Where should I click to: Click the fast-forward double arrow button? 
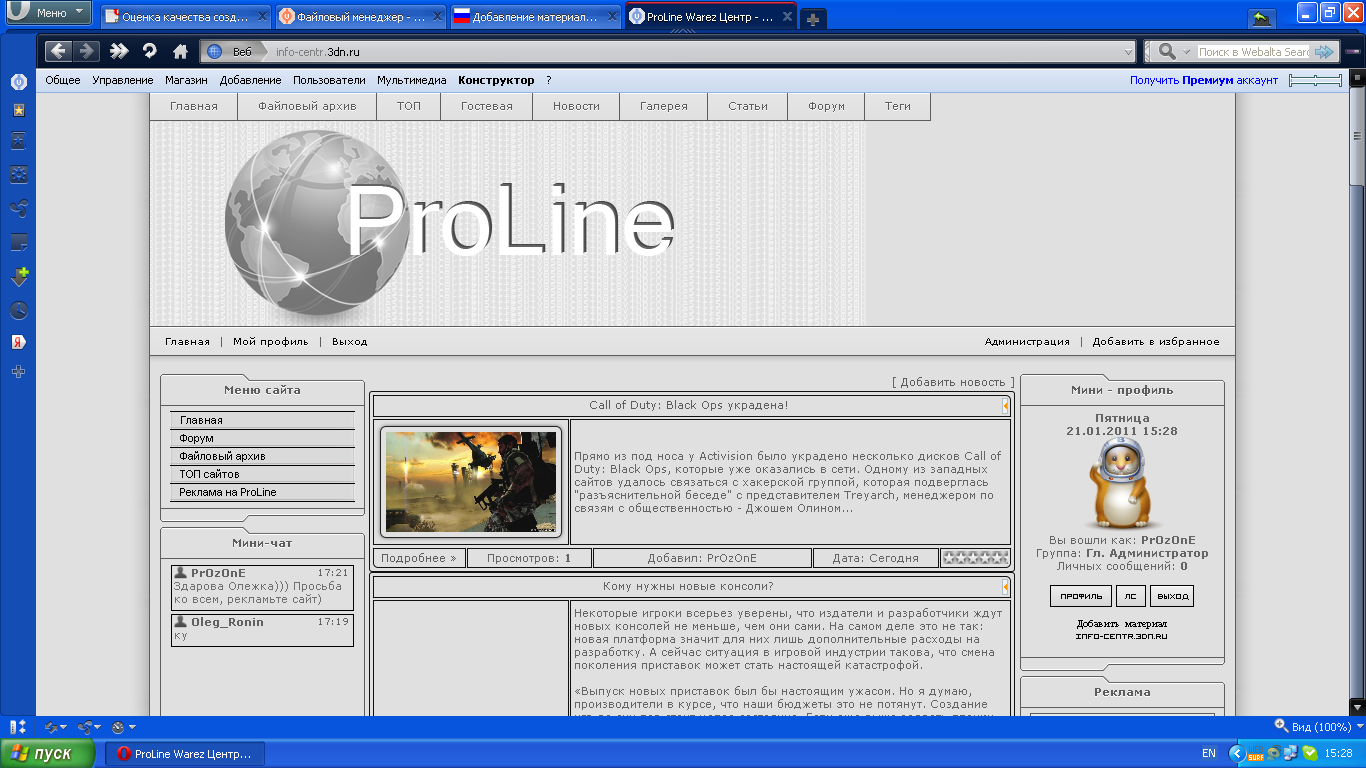pos(119,51)
